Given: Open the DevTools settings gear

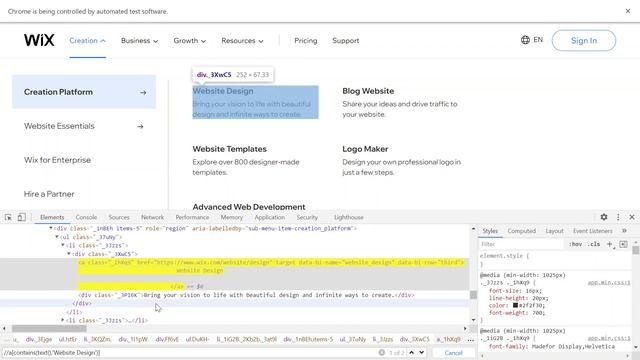Looking at the screenshot, I should 604,217.
